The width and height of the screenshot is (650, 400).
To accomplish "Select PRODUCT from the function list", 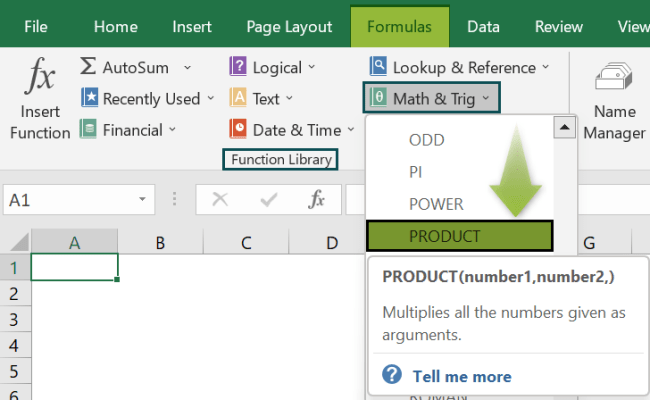I will click(x=459, y=236).
